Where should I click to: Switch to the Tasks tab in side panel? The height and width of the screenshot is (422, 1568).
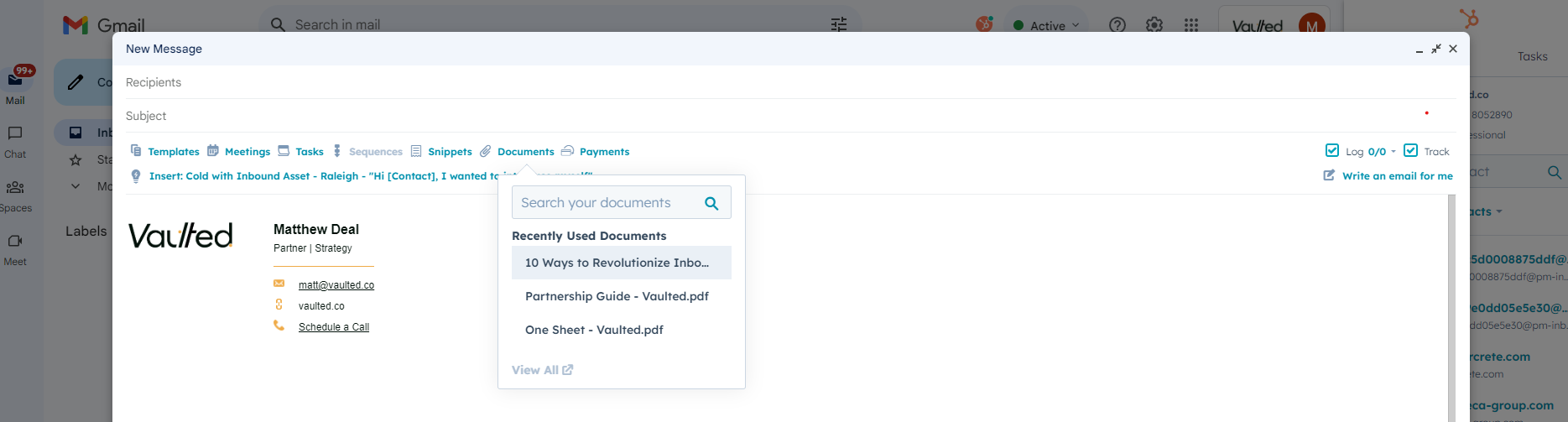(1532, 56)
